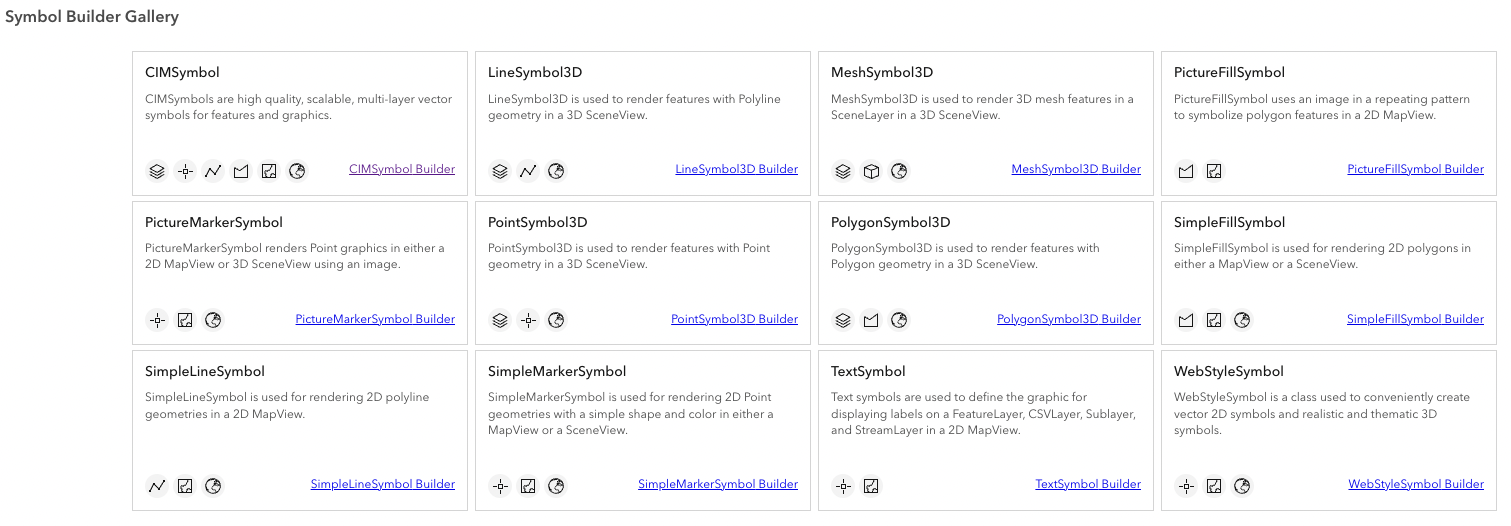The height and width of the screenshot is (526, 1511).
Task: Click the polygon icon in CIMSymbol card
Action: coord(241,171)
